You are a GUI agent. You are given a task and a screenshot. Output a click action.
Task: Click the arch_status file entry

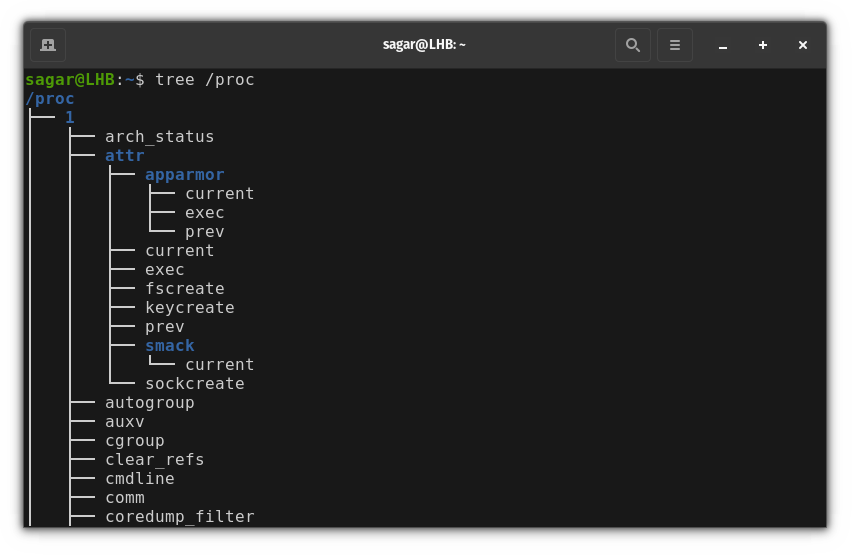point(159,137)
